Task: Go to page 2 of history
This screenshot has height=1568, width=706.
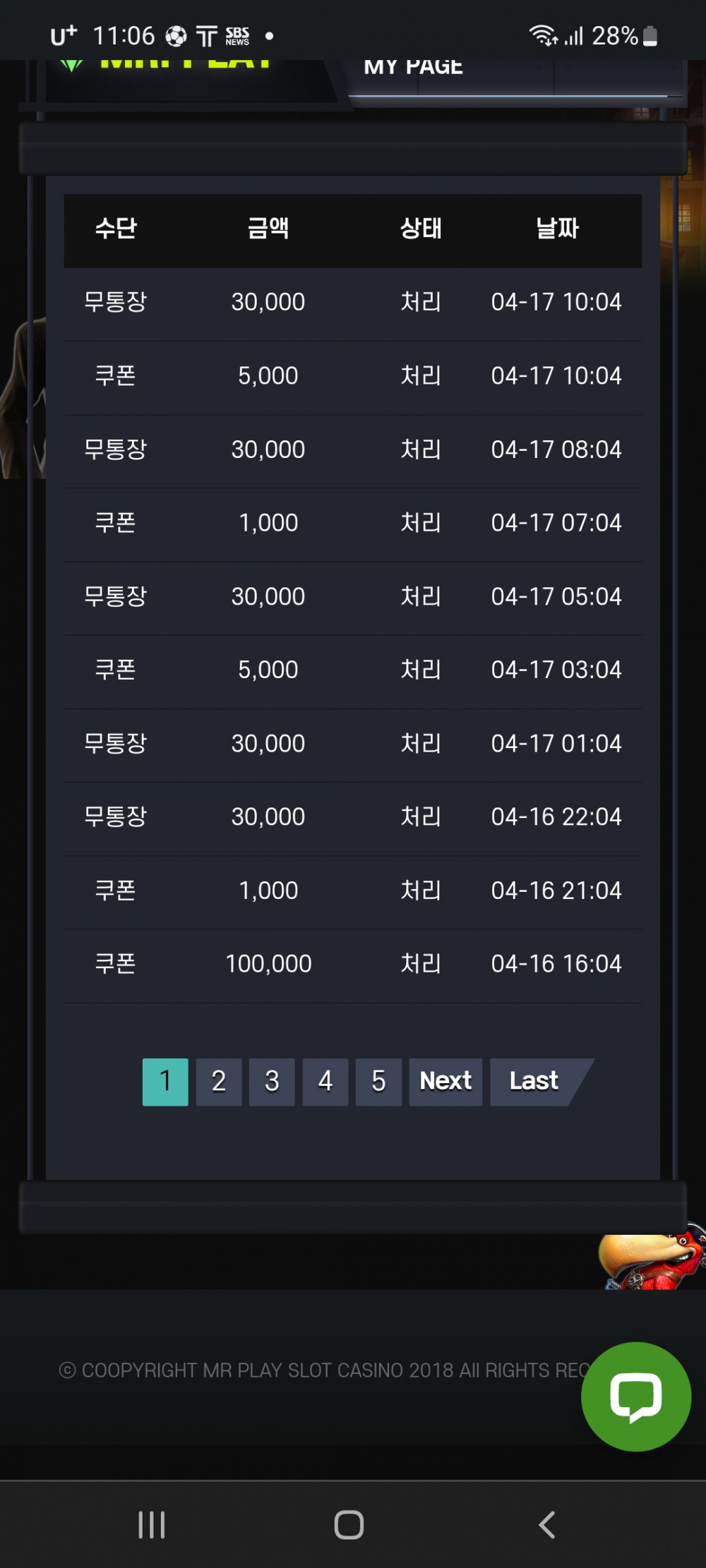Action: point(219,1081)
